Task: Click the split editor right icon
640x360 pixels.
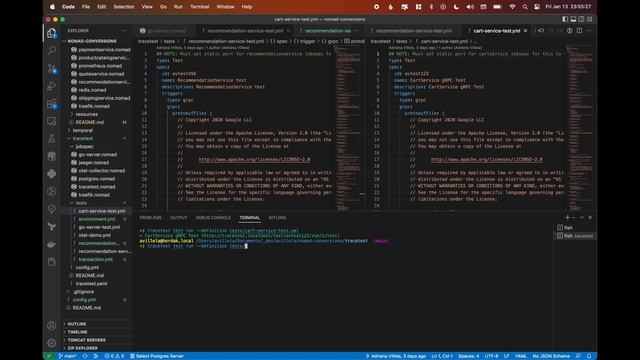Action: [579, 31]
